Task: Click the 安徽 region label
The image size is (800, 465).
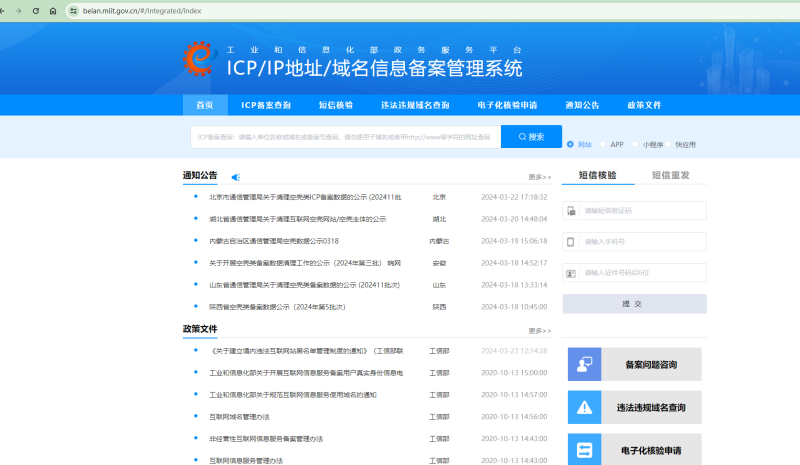Action: 439,263
